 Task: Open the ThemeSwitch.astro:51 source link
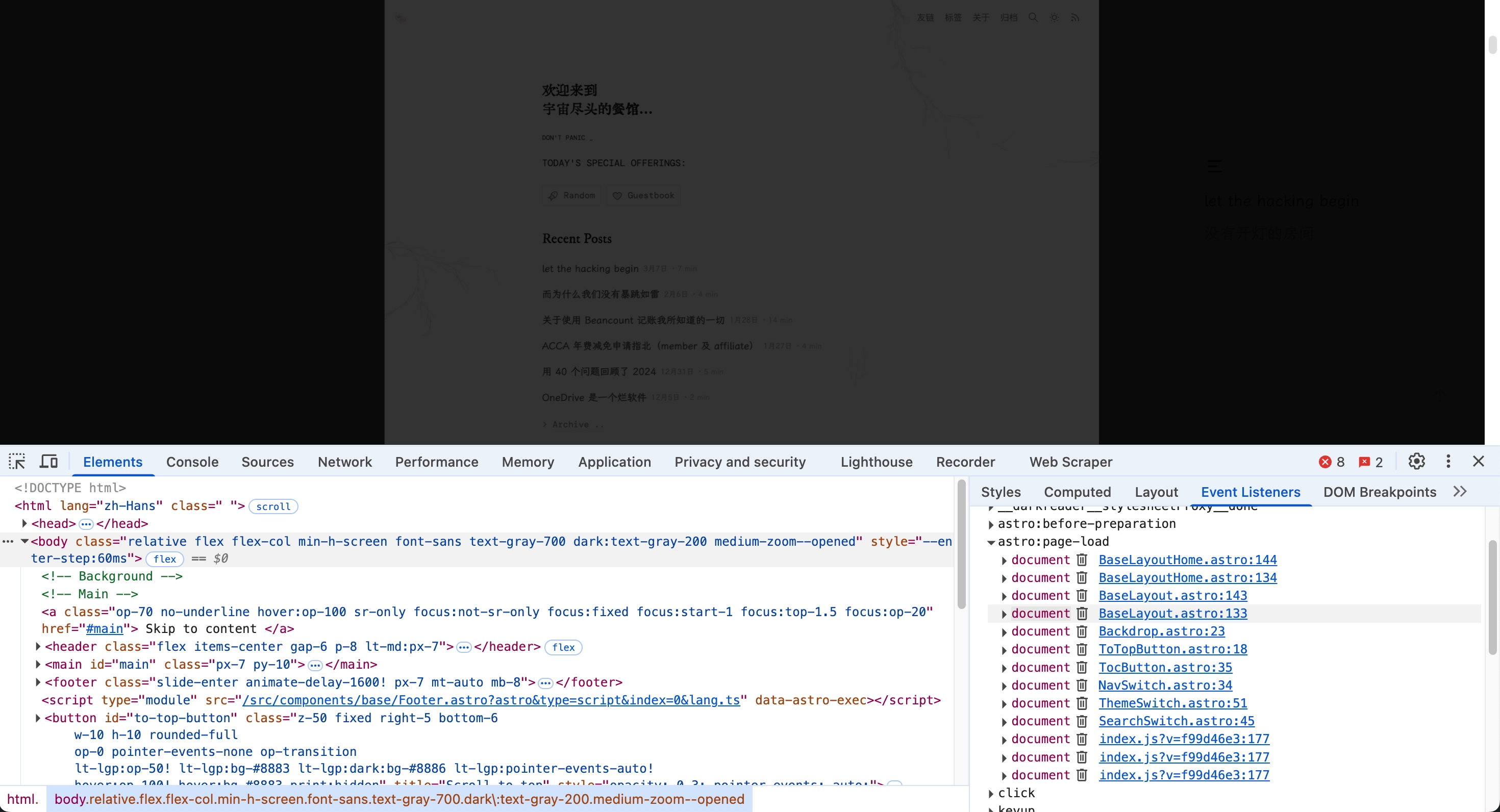[1172, 703]
